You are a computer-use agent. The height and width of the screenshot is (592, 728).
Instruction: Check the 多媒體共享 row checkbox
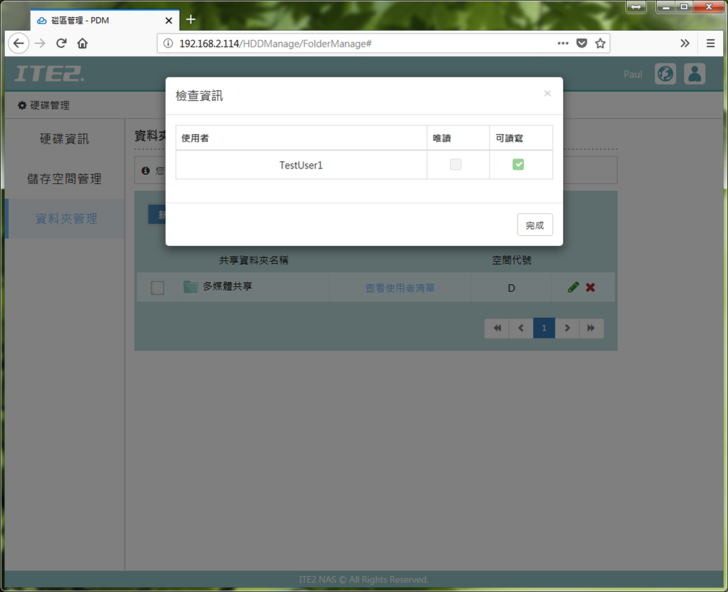pyautogui.click(x=158, y=287)
